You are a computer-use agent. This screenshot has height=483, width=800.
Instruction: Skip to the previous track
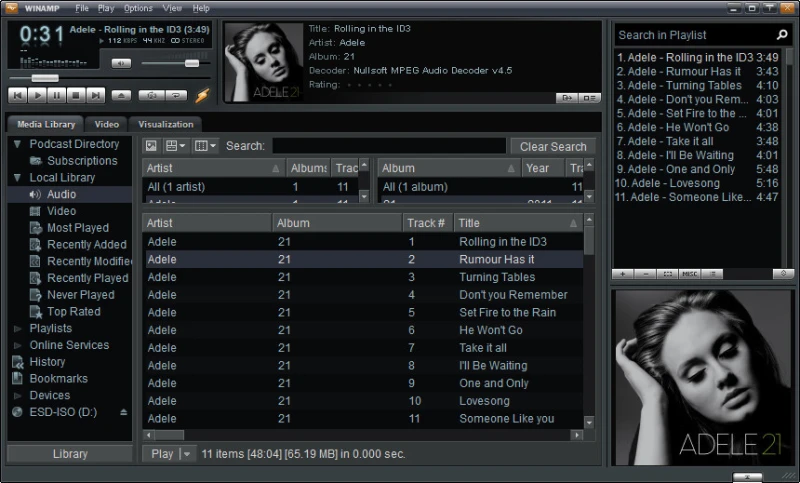tap(18, 95)
